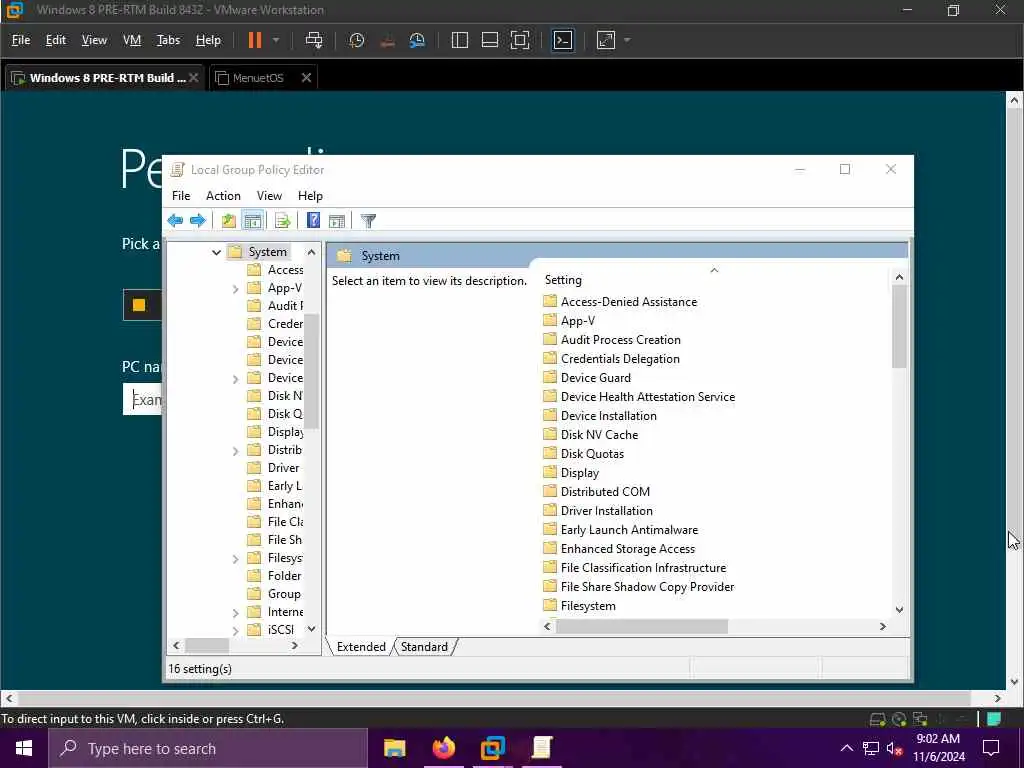
Task: Pause the VM with orange pause button
Action: [x=255, y=40]
